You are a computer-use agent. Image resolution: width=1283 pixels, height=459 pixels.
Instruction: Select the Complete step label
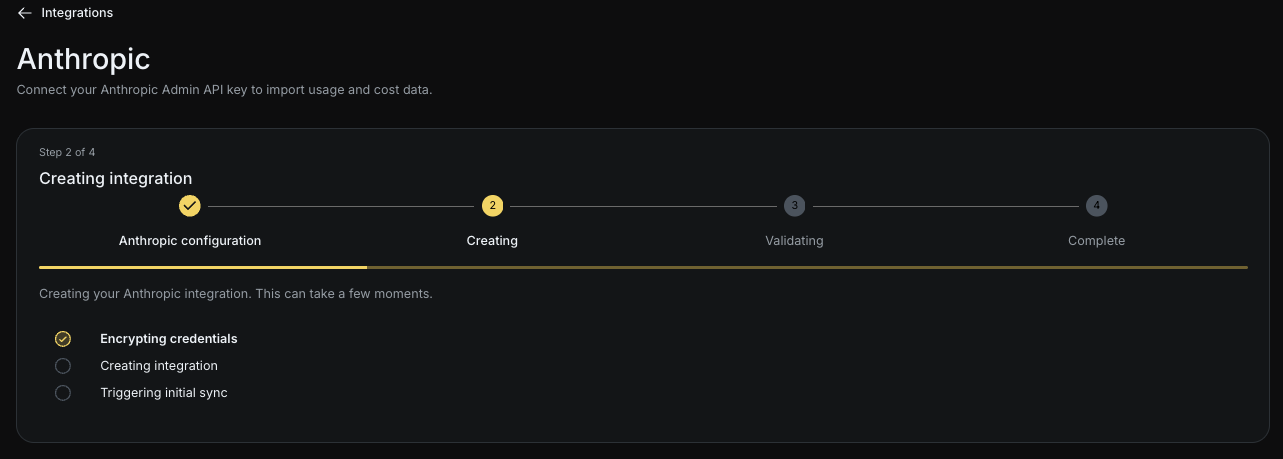[1096, 241]
